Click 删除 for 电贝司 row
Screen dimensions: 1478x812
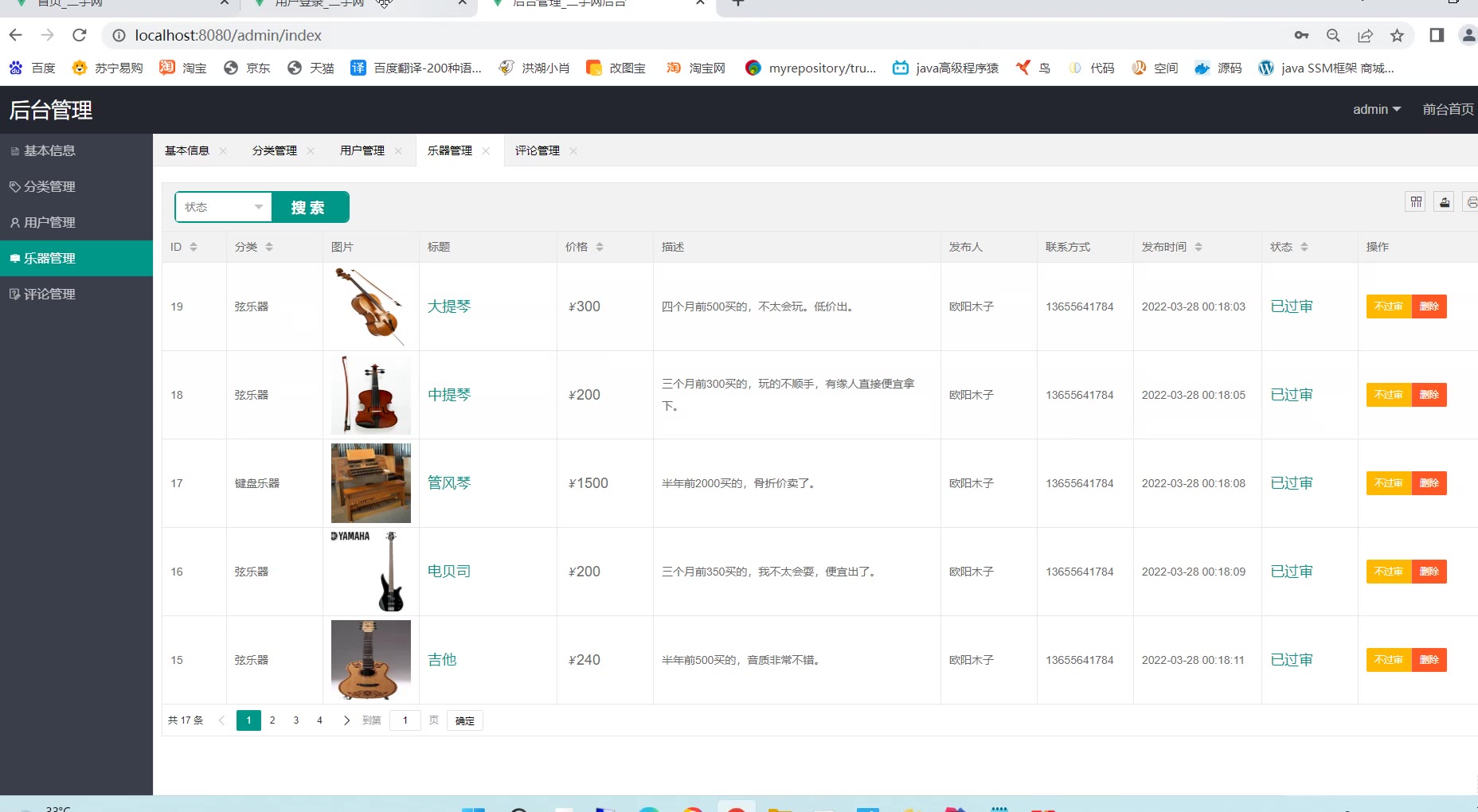pyautogui.click(x=1429, y=572)
